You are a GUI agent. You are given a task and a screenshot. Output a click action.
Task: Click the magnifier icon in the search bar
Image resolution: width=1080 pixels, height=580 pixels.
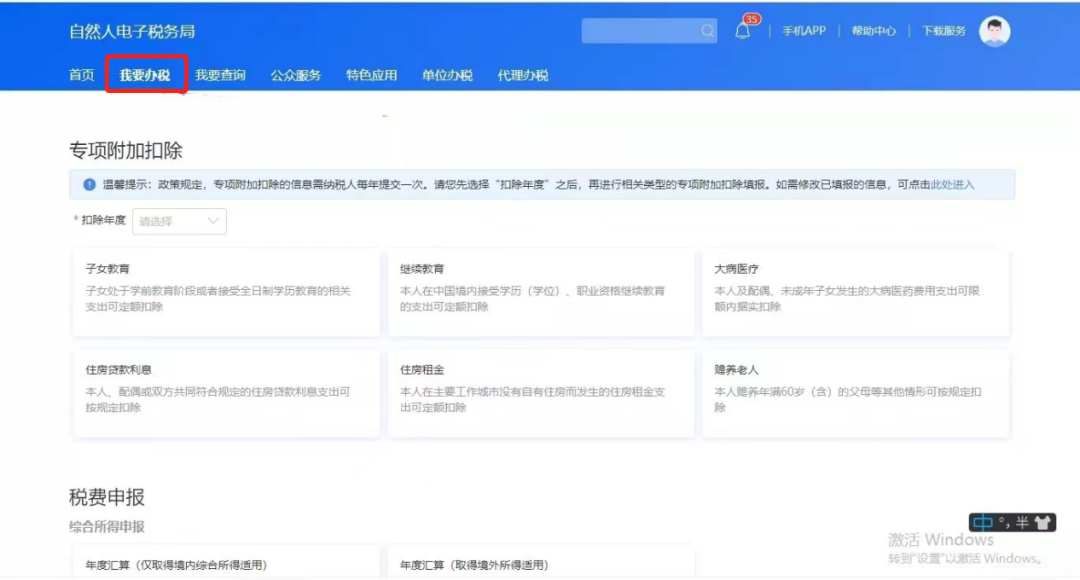tap(706, 30)
